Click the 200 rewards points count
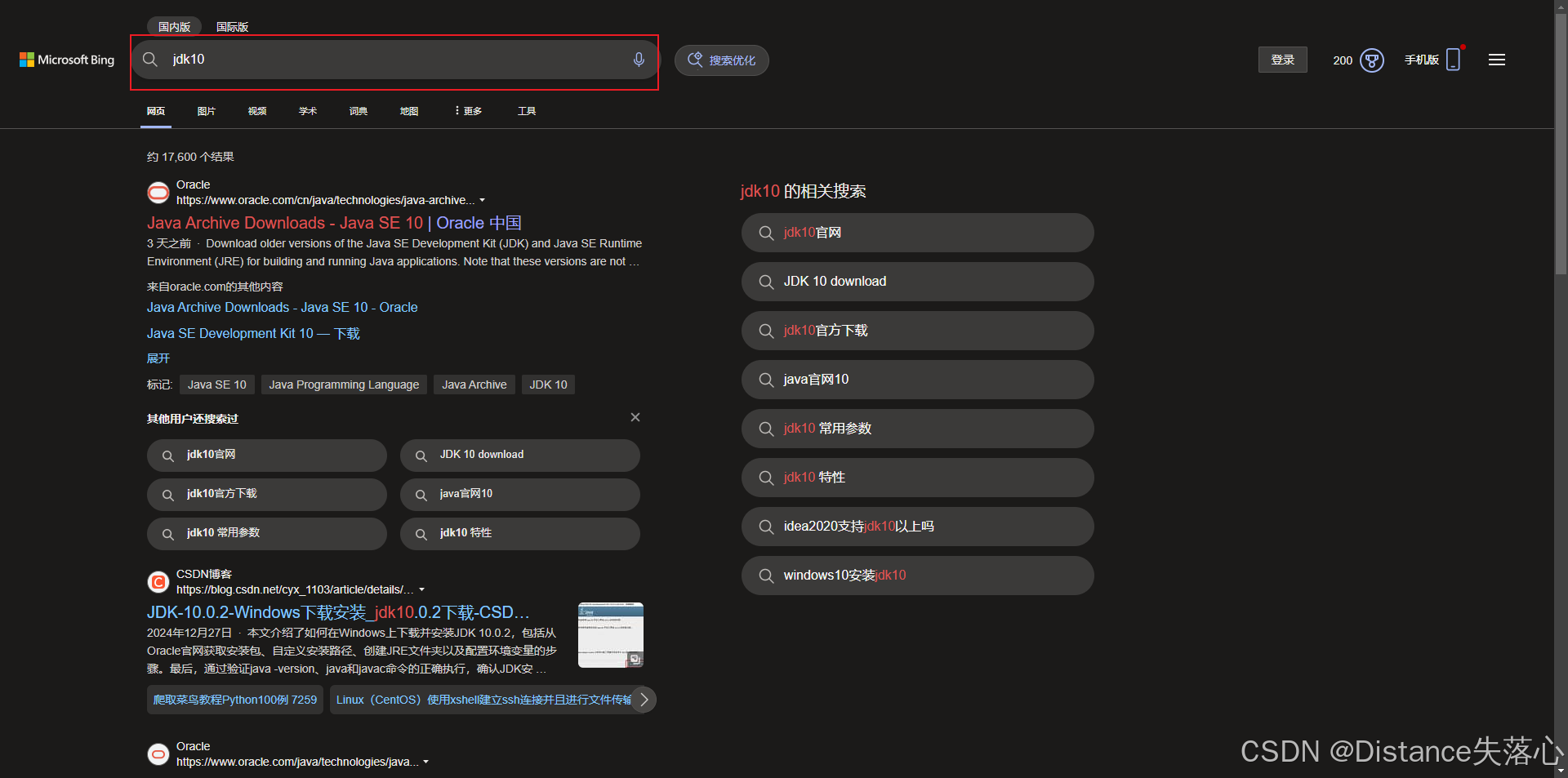 [1343, 60]
